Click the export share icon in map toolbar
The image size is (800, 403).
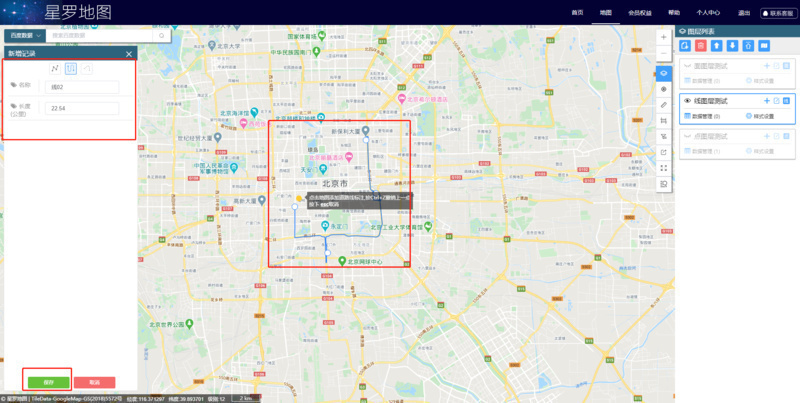coord(664,152)
